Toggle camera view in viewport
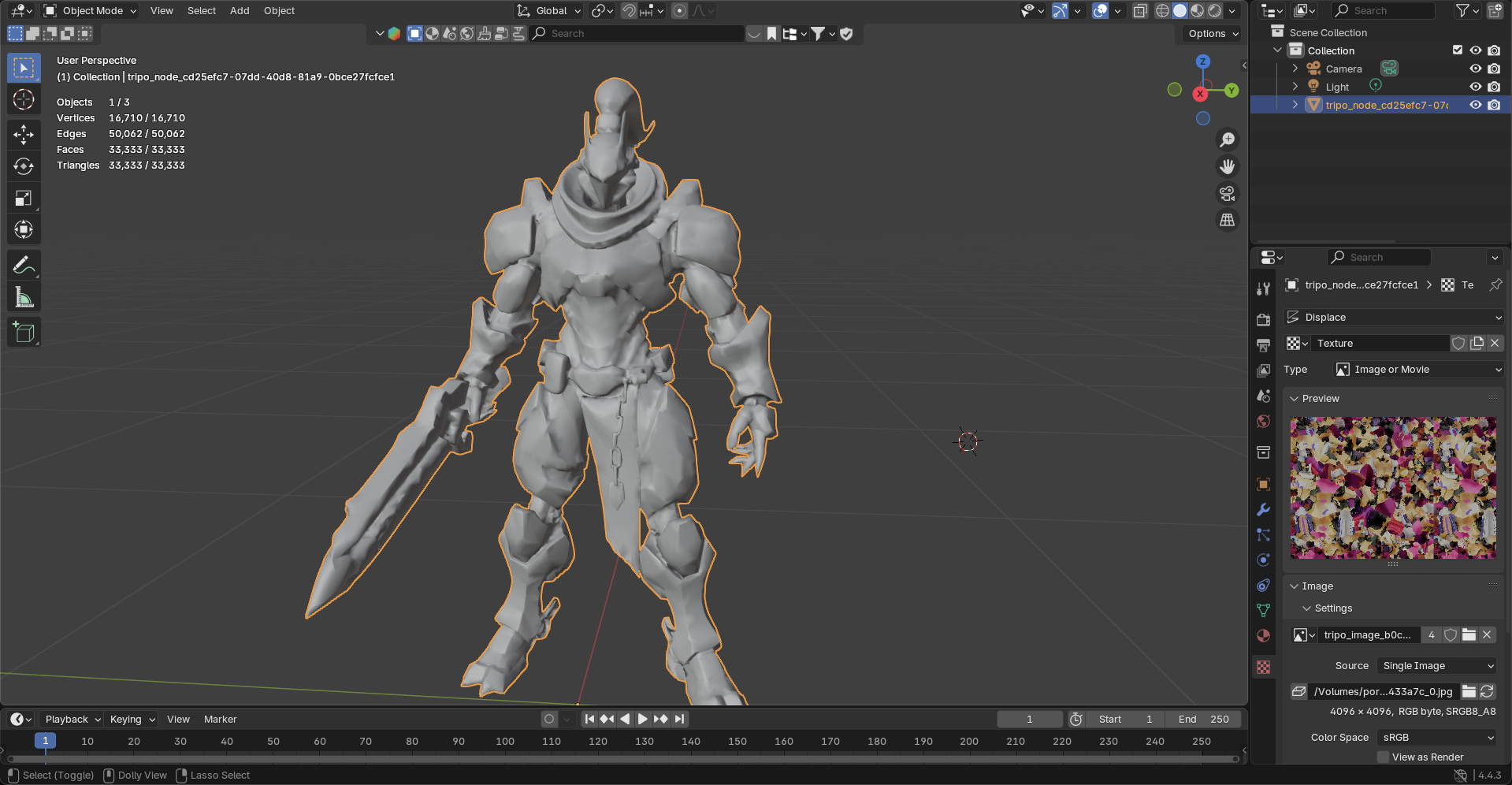The image size is (1512, 785). pos(1227,194)
